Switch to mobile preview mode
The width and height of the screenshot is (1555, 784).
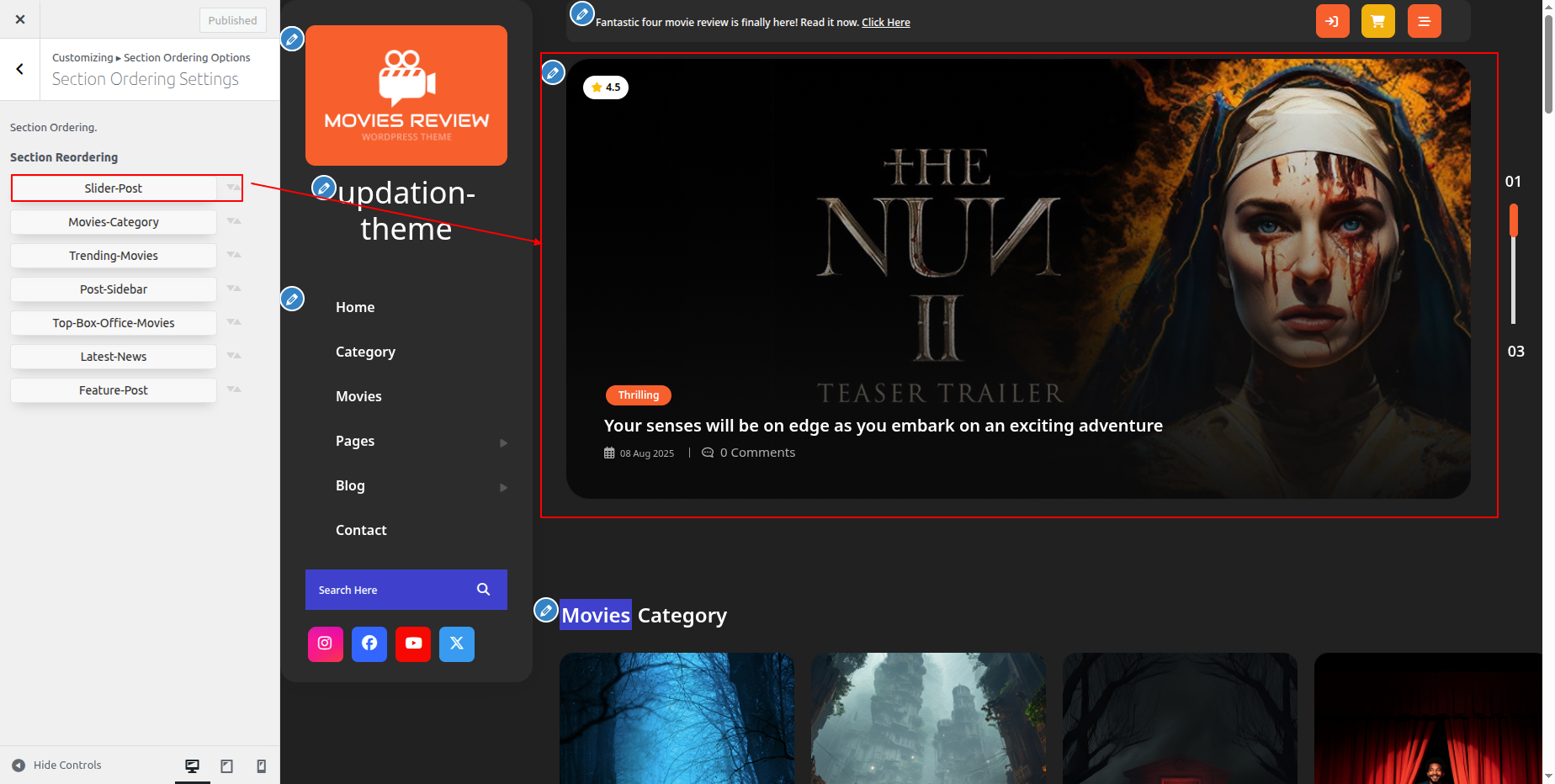coord(261,765)
